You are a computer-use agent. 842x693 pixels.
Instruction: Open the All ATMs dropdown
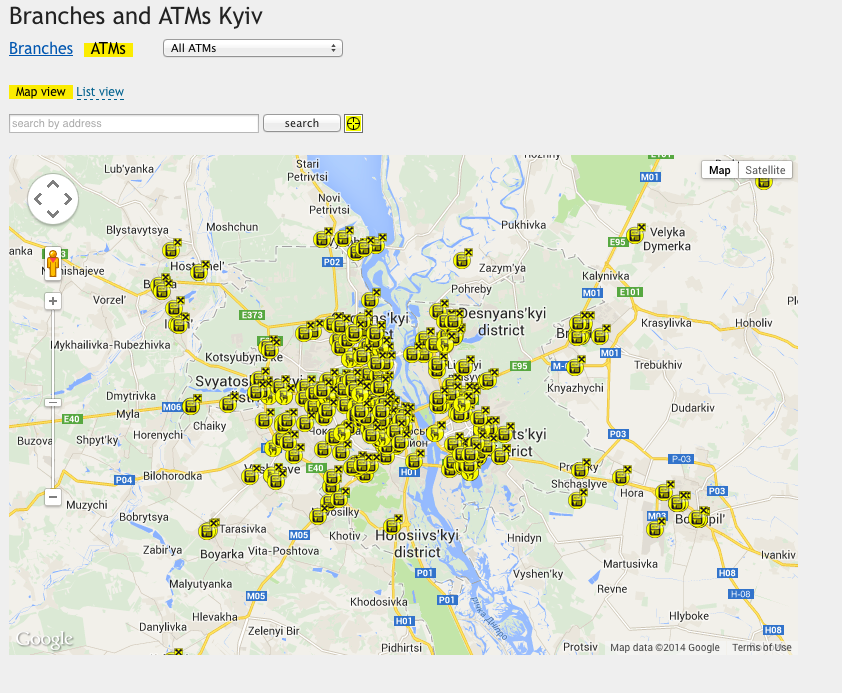tap(253, 48)
